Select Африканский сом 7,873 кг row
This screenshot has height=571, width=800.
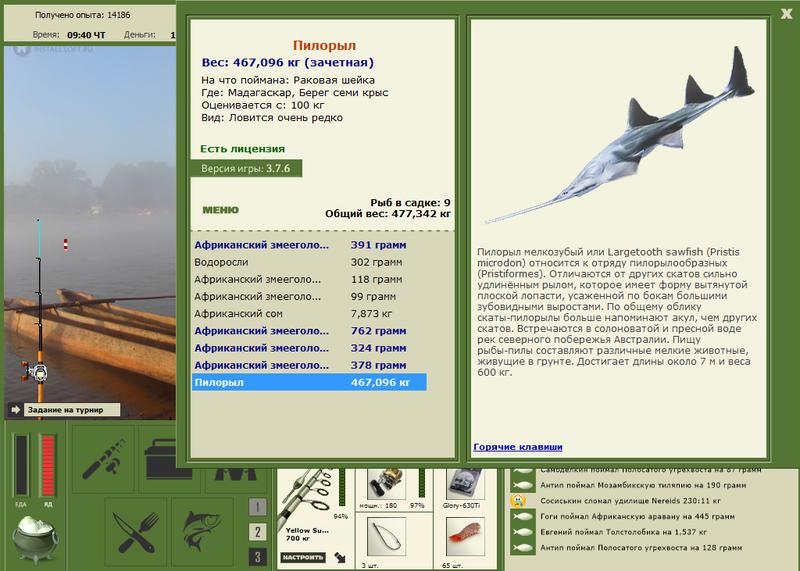pyautogui.click(x=309, y=314)
